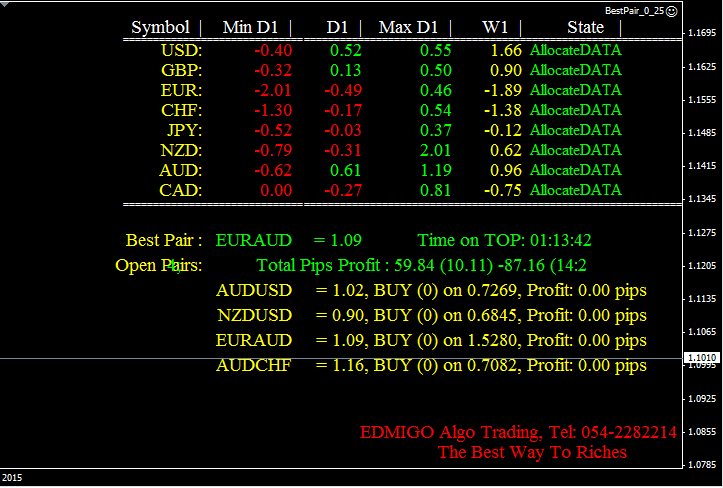Screen dimensions: 723x488
Task: Click AUD Max D1 value 1.19
Action: pos(436,170)
